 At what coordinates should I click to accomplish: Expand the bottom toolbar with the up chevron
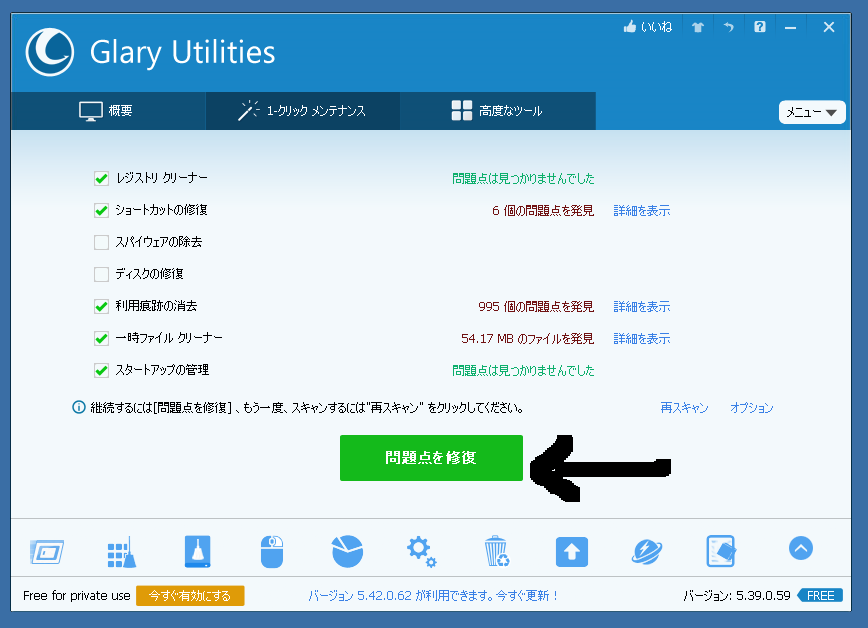800,549
